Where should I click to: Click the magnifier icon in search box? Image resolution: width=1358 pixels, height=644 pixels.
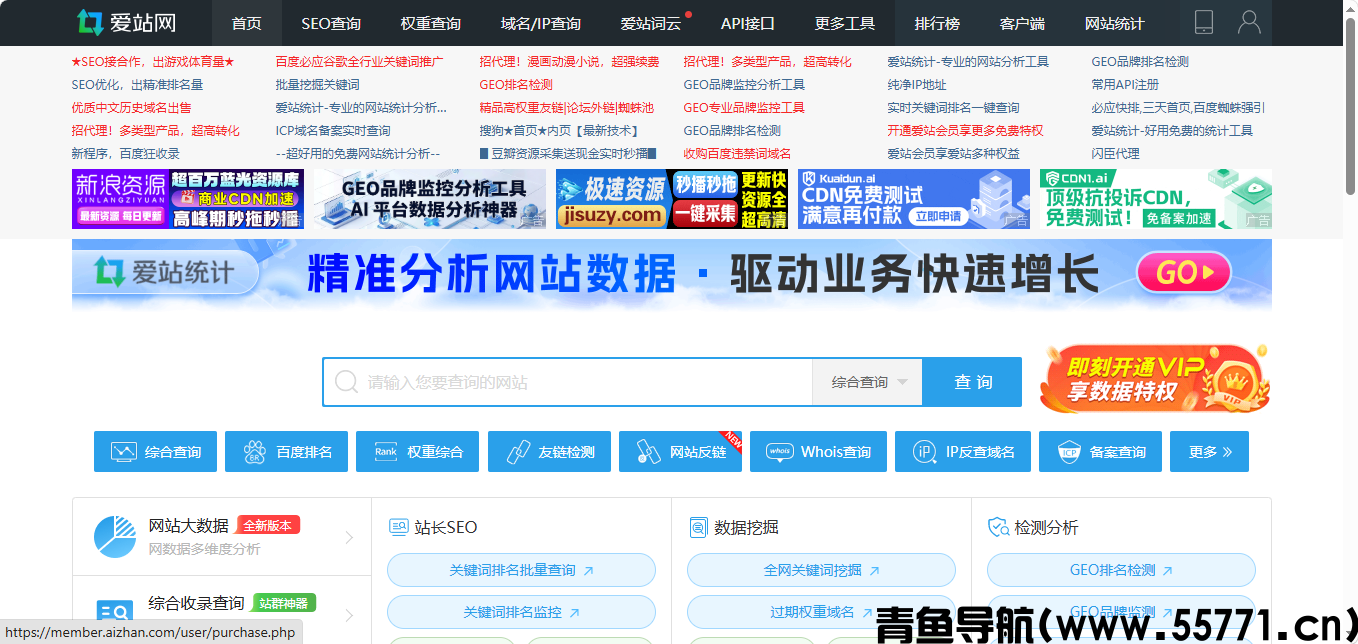[347, 382]
